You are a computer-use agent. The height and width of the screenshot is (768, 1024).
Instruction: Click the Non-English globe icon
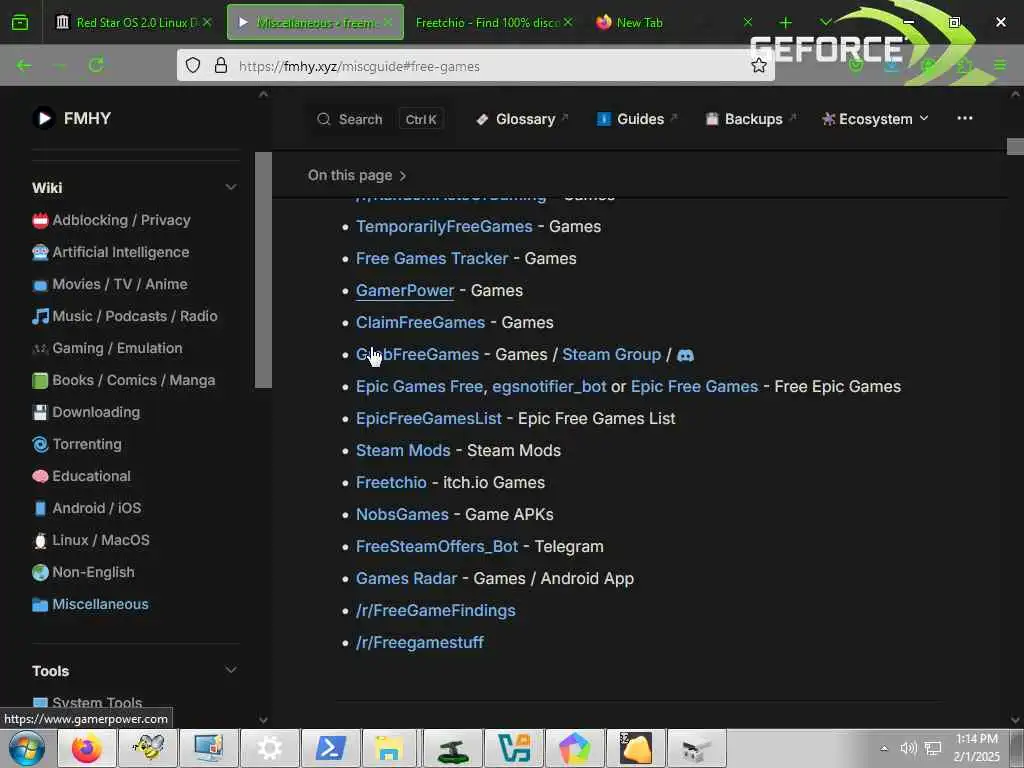(40, 573)
